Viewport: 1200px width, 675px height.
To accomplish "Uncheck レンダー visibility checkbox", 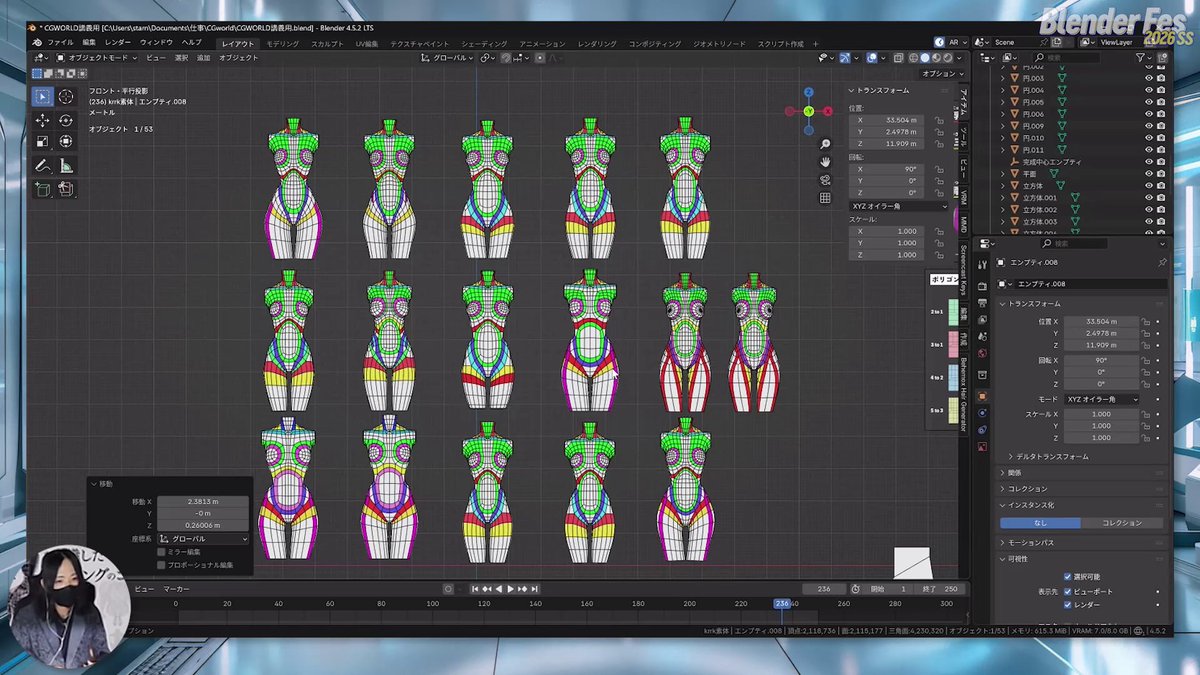I will pyautogui.click(x=1067, y=605).
